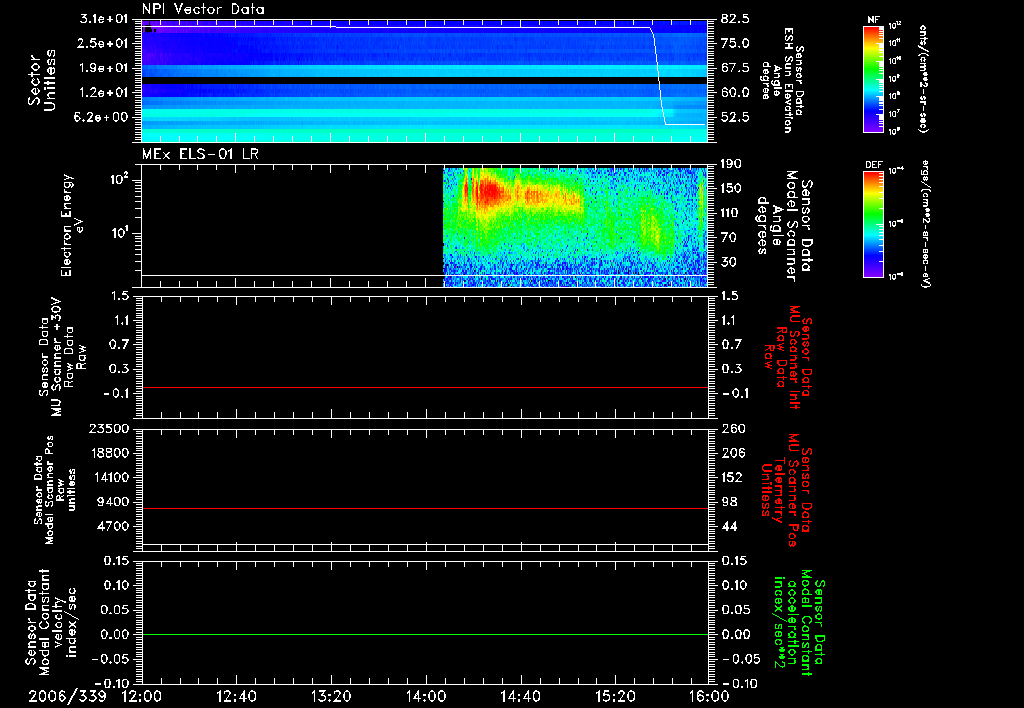Click the Model Scanner Angle degrees label
This screenshot has width=1024, height=708.
[x=784, y=226]
